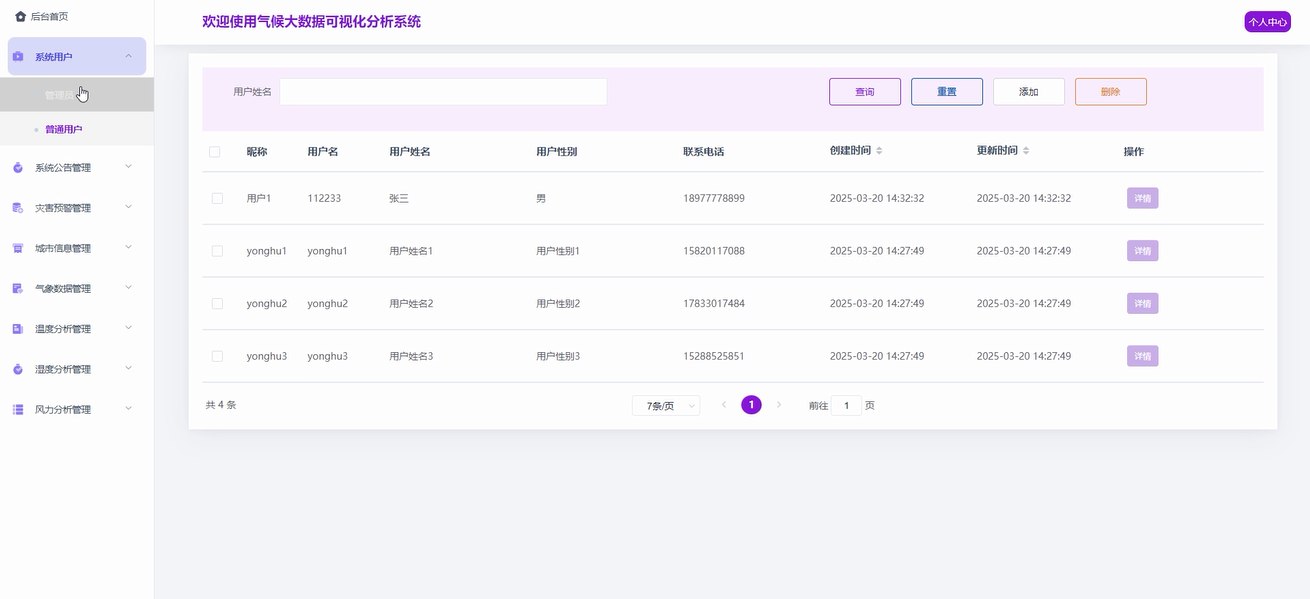Viewport: 1310px width, 599px height.
Task: Click phone number 17833017484
Action: pos(714,303)
